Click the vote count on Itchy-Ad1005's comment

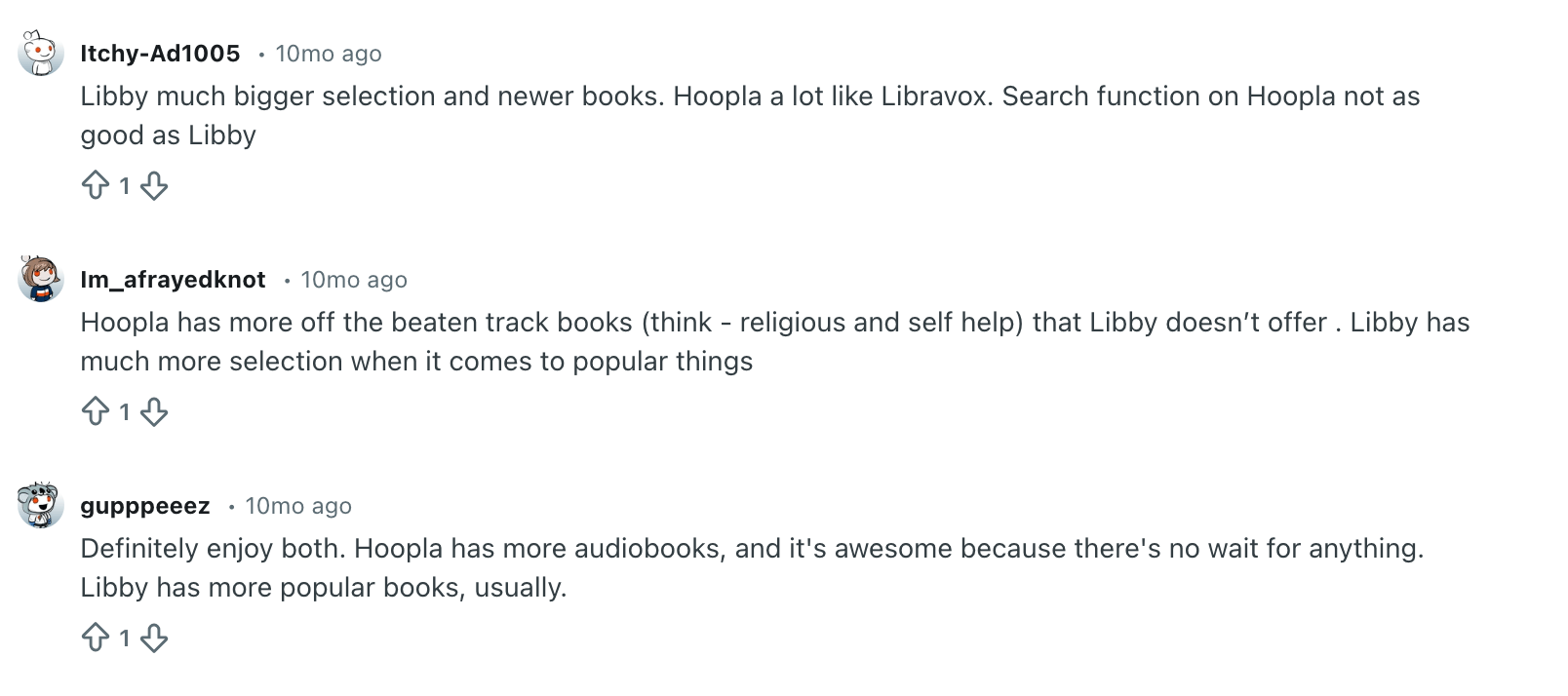click(125, 185)
